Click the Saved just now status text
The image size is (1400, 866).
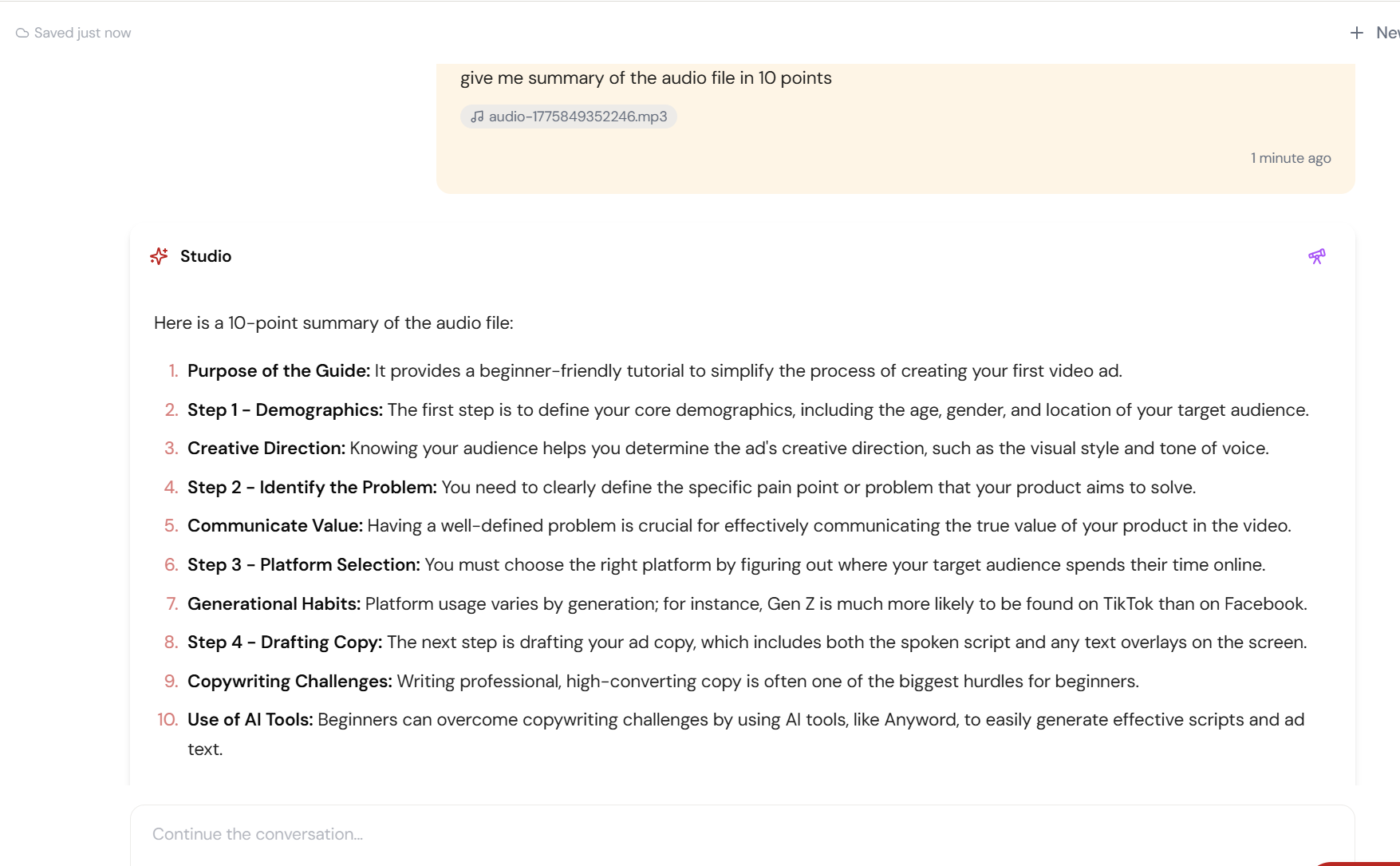[82, 33]
